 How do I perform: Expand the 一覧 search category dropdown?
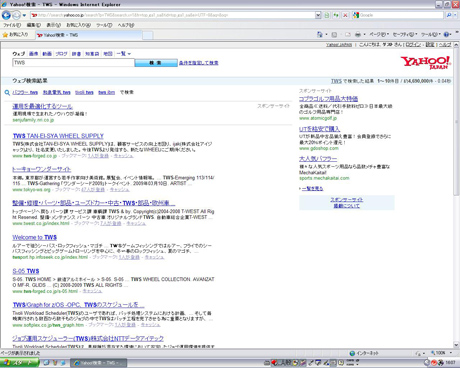pos(124,54)
